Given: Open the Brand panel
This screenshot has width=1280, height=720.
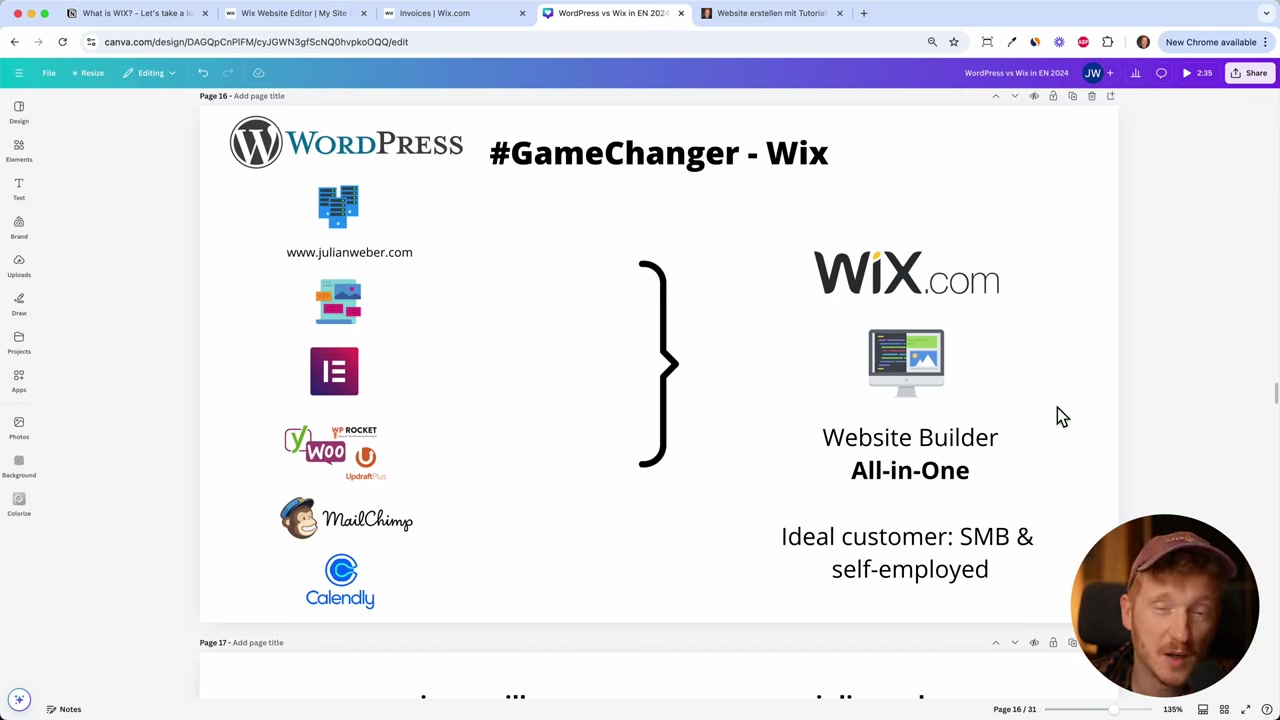Looking at the screenshot, I should (18, 227).
